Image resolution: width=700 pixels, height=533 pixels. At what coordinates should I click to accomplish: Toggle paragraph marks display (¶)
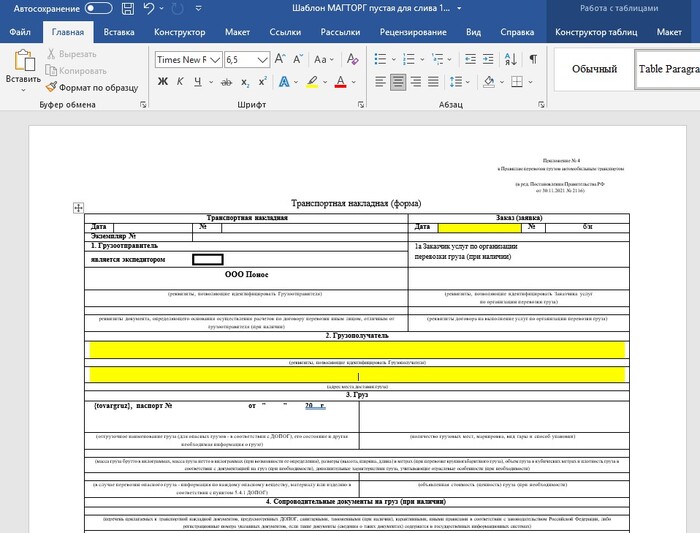[533, 59]
